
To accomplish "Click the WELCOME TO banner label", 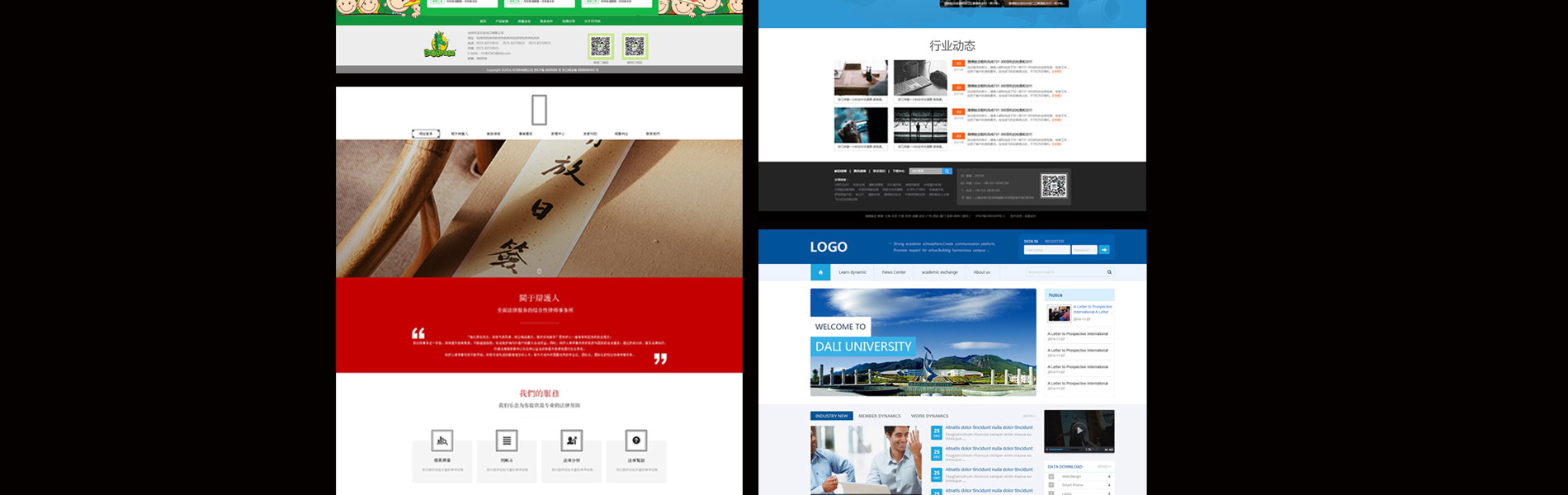I will click(840, 327).
